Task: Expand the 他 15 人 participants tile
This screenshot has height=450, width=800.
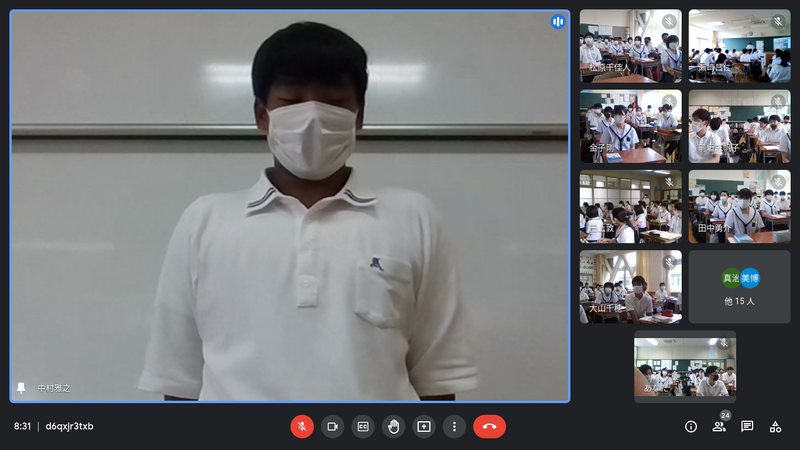Action: coord(739,287)
